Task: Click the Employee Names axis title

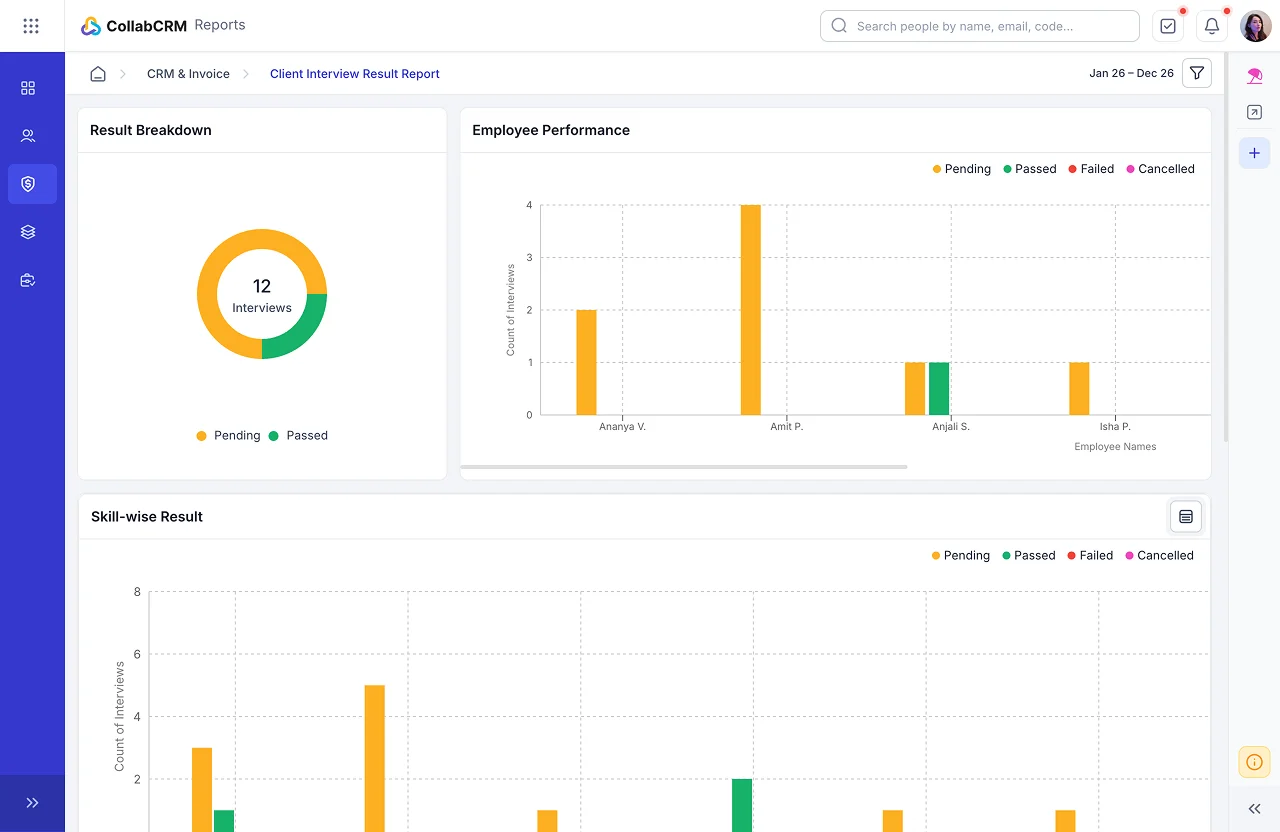Action: pyautogui.click(x=1115, y=447)
